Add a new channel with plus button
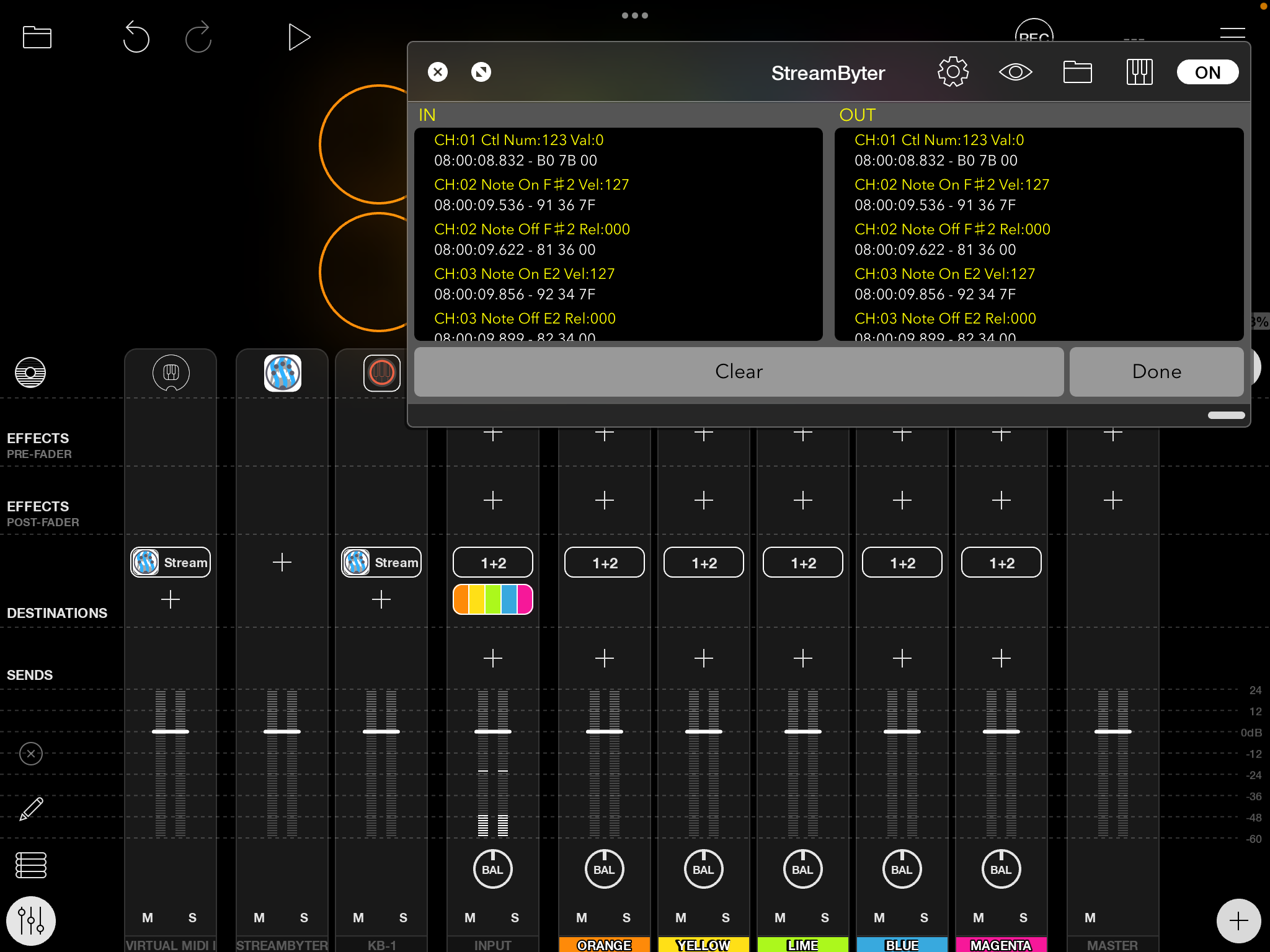The width and height of the screenshot is (1270, 952). [x=1238, y=921]
